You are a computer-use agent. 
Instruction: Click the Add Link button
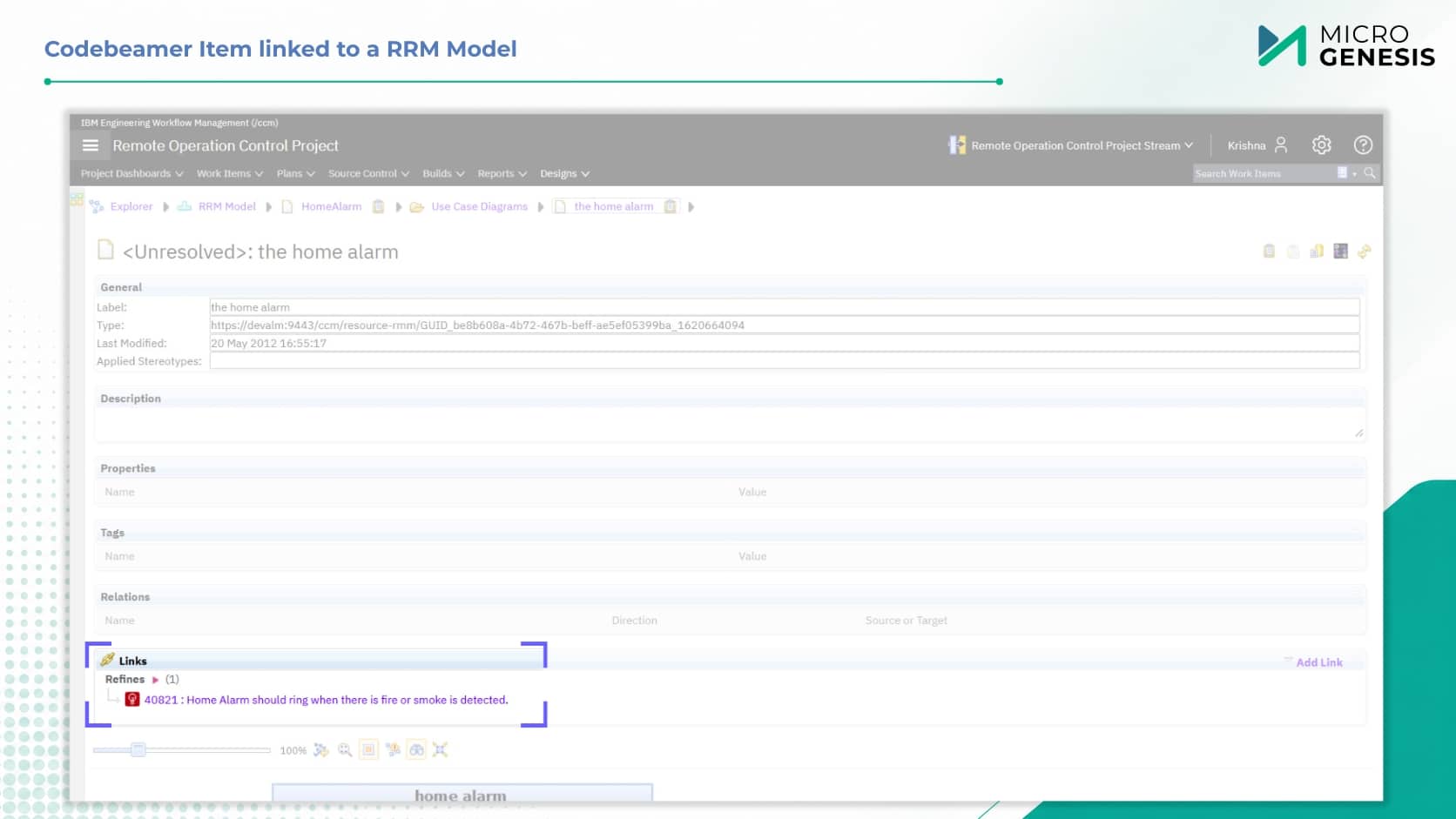pos(1319,662)
